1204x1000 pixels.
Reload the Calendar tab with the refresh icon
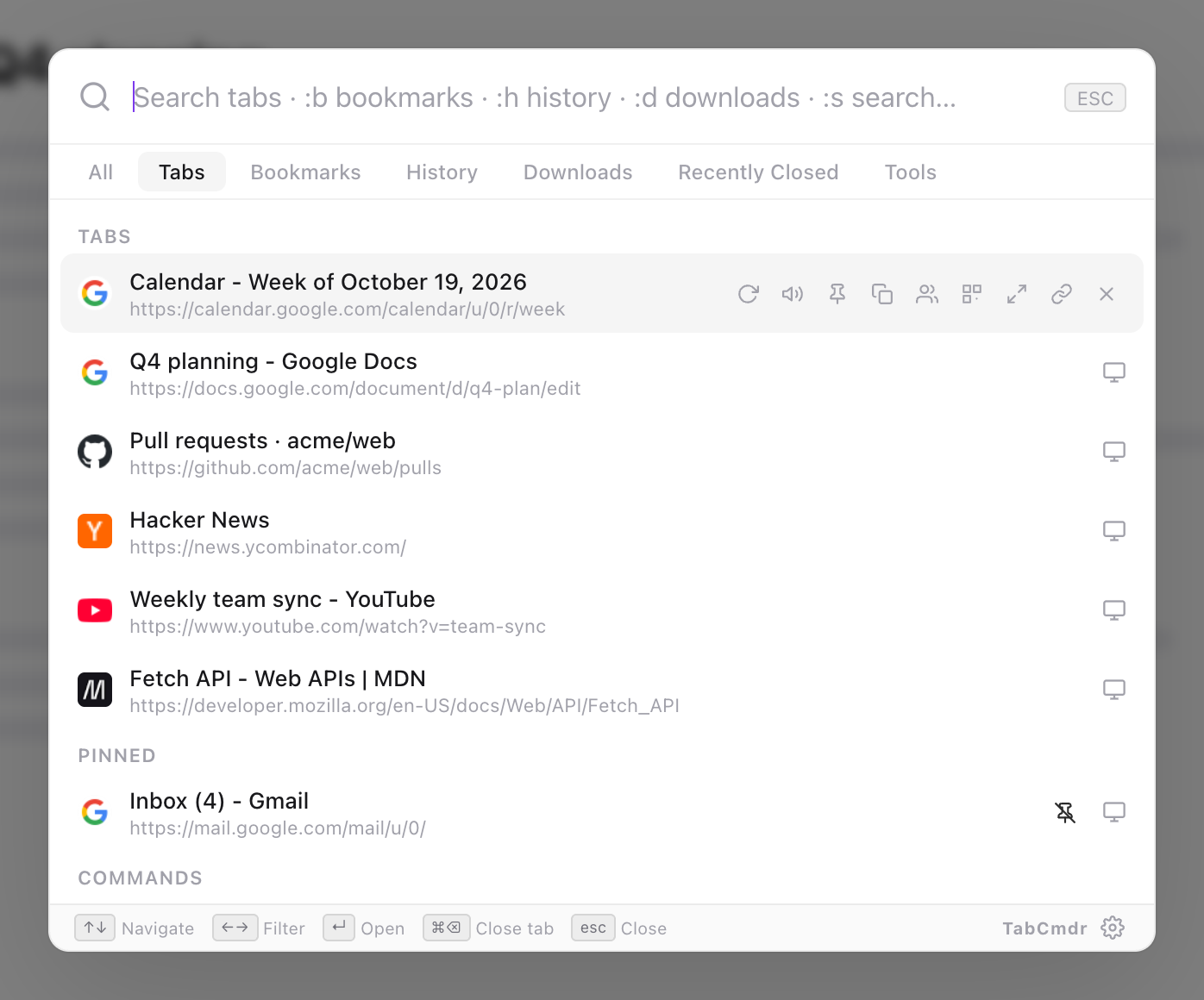748,294
